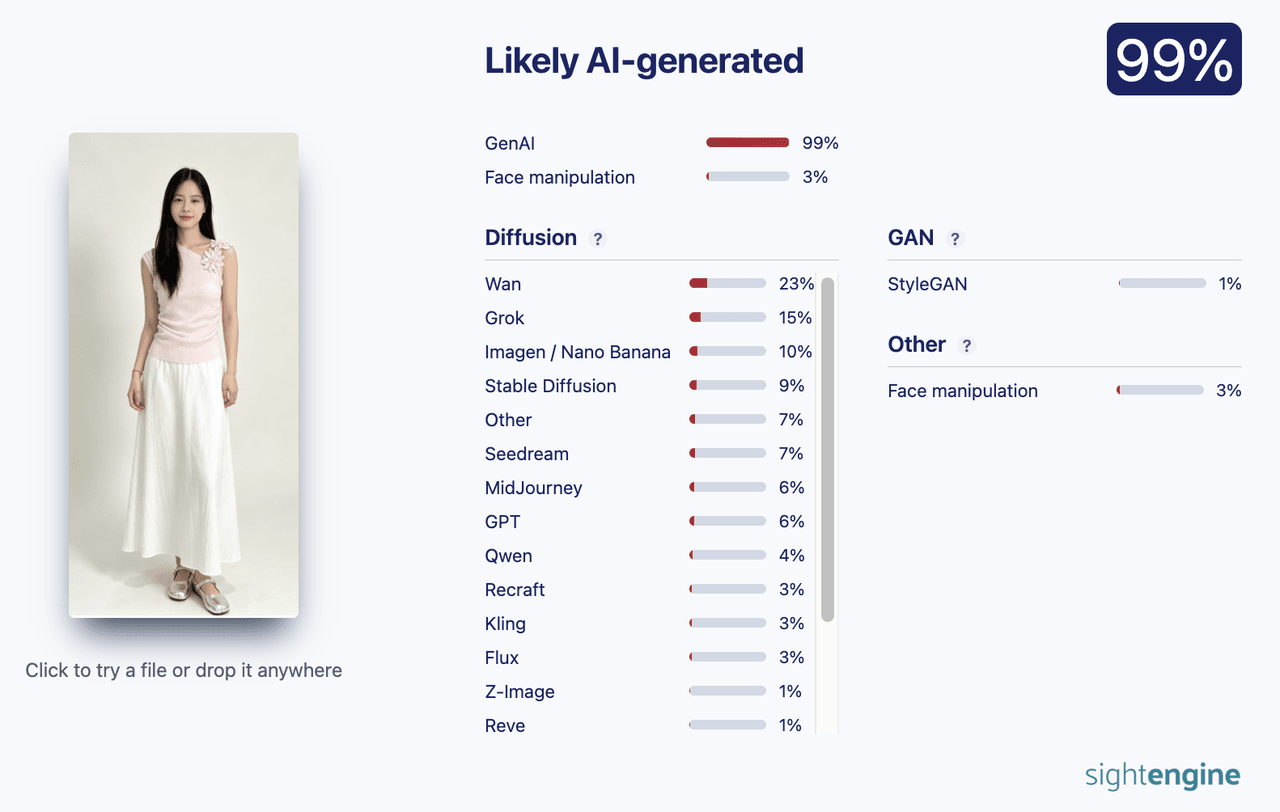Viewport: 1280px width, 812px height.
Task: Click the Other section help icon
Action: (x=966, y=345)
